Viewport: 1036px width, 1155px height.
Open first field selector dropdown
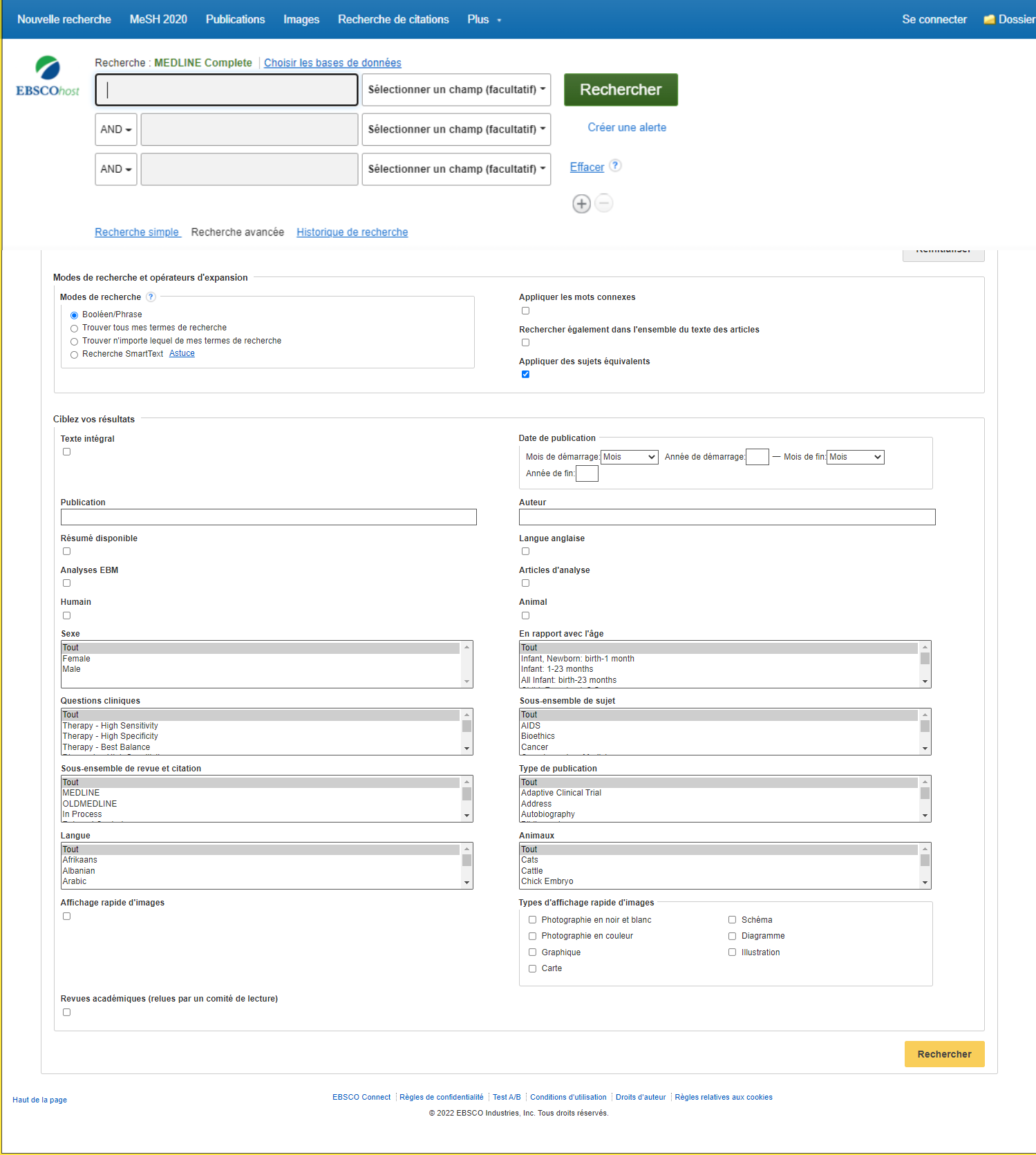(456, 90)
